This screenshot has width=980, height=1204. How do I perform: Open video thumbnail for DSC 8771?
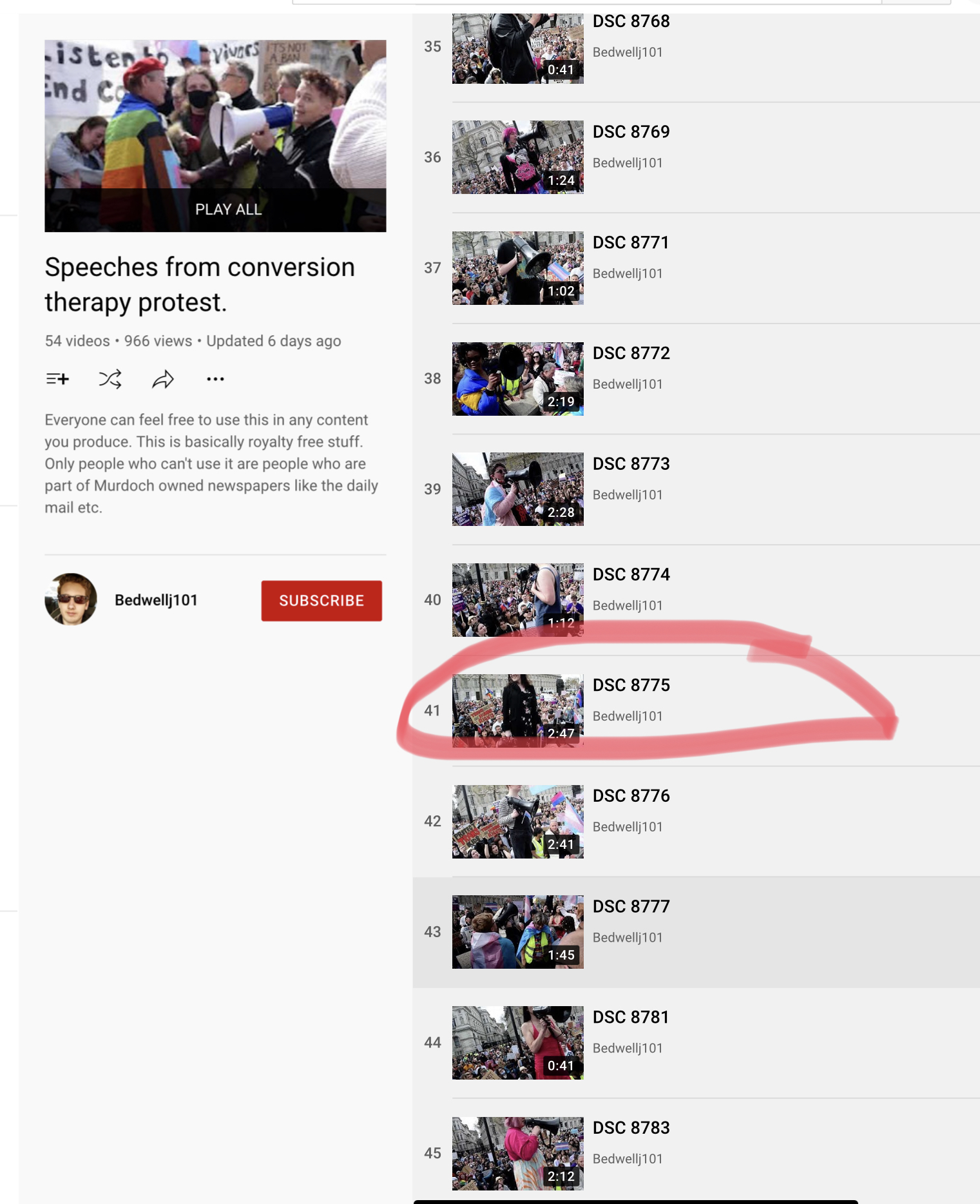518,268
